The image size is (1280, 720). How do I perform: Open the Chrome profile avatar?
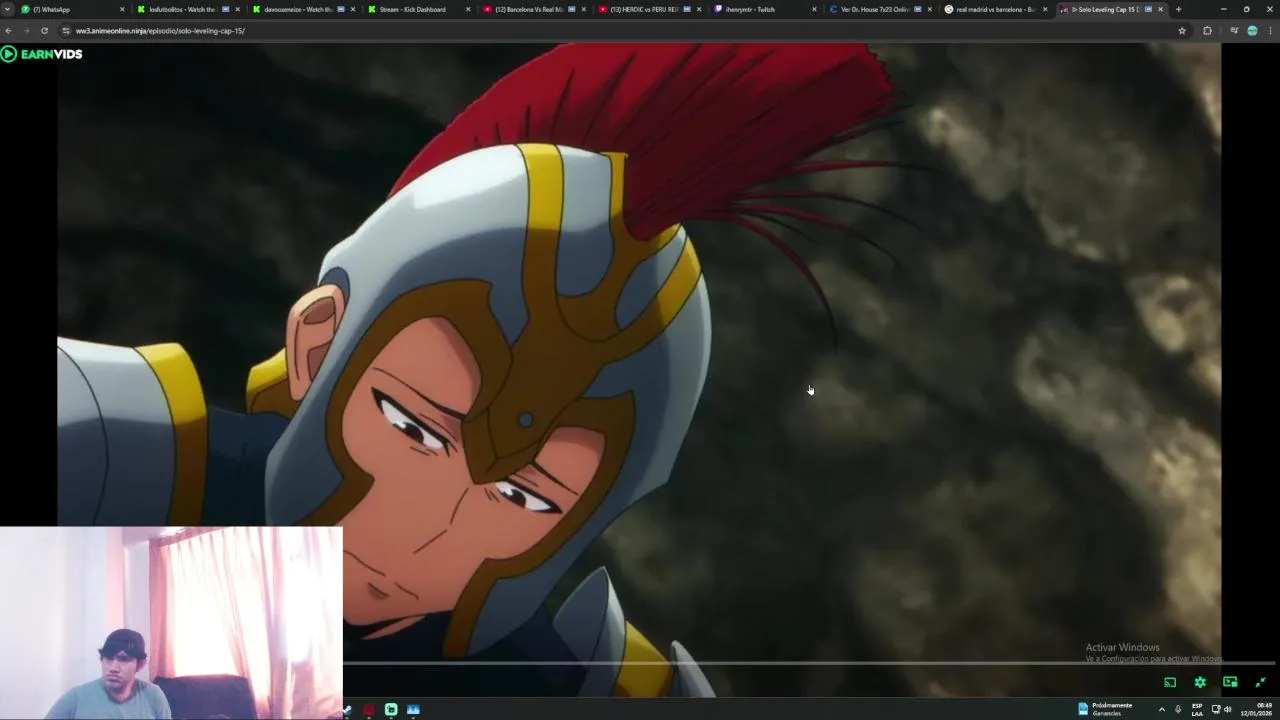1252,31
